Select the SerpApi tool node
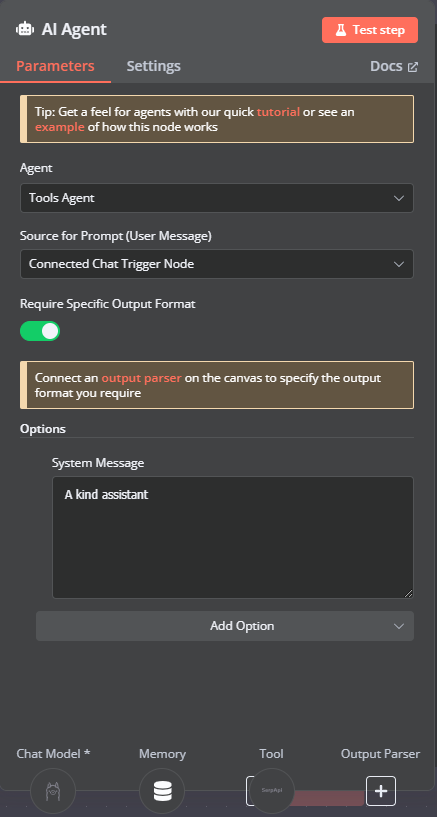The width and height of the screenshot is (437, 817). tap(272, 791)
